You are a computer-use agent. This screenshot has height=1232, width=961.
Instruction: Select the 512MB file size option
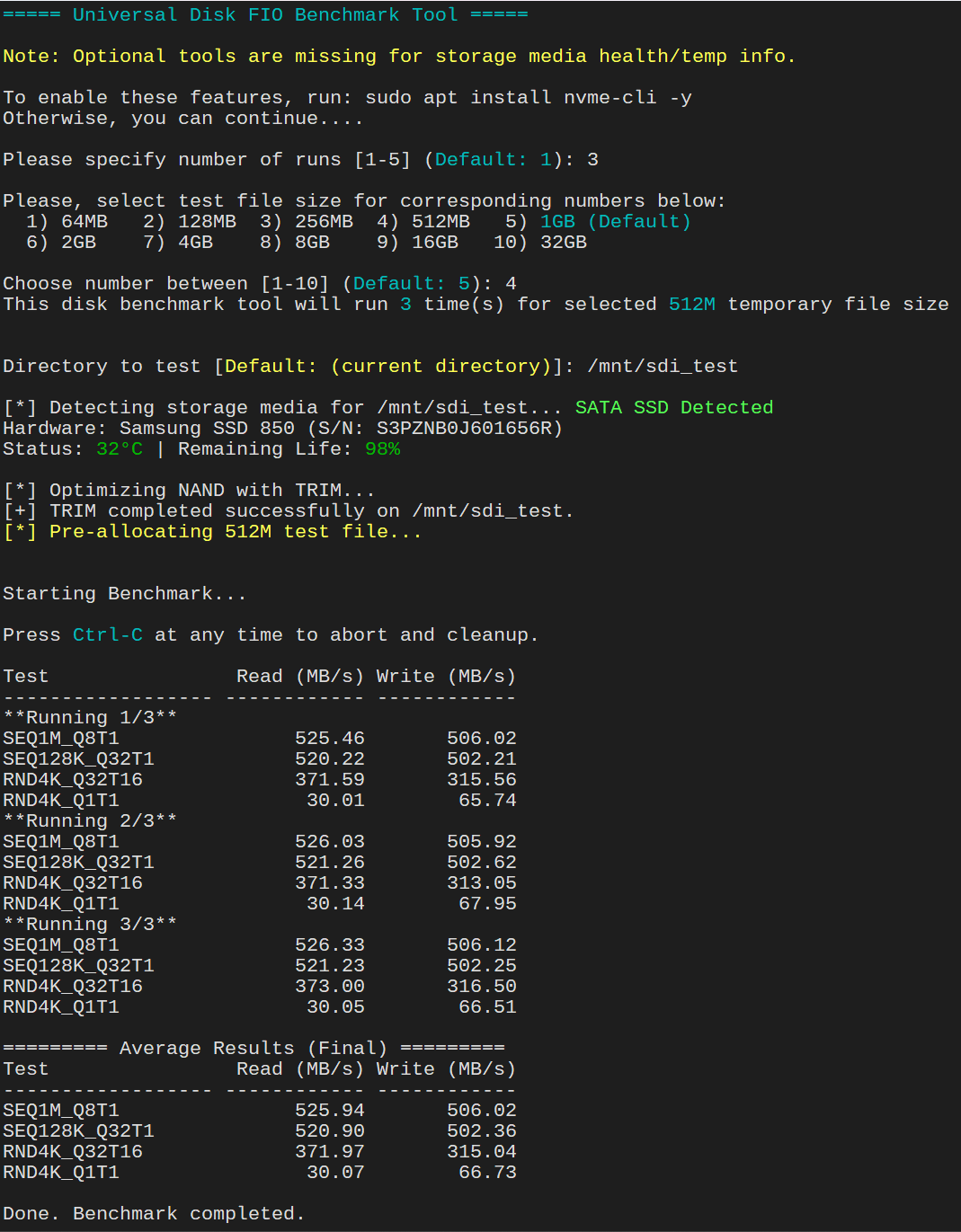point(440,221)
